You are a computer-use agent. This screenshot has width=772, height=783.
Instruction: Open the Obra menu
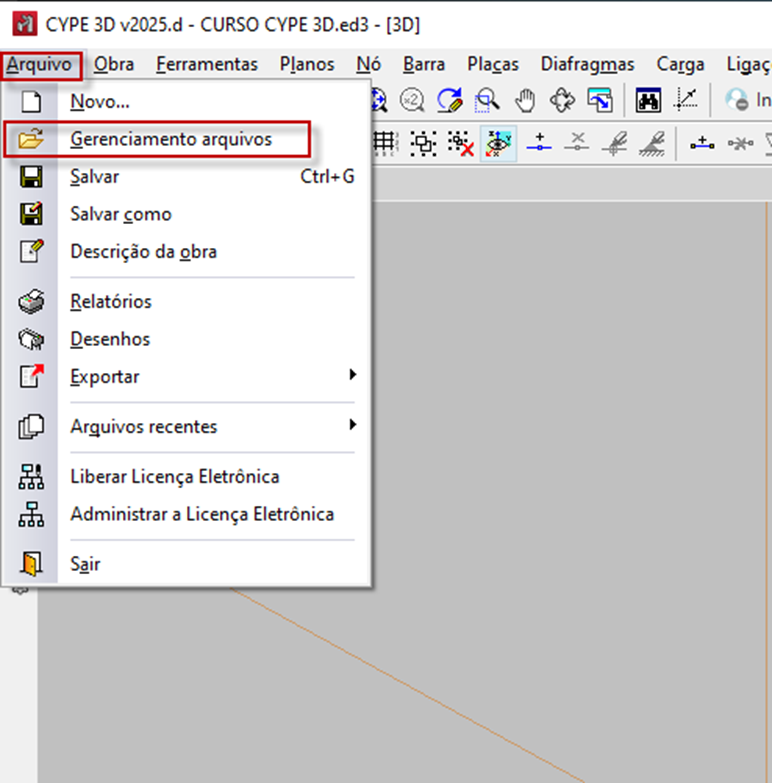(x=114, y=64)
